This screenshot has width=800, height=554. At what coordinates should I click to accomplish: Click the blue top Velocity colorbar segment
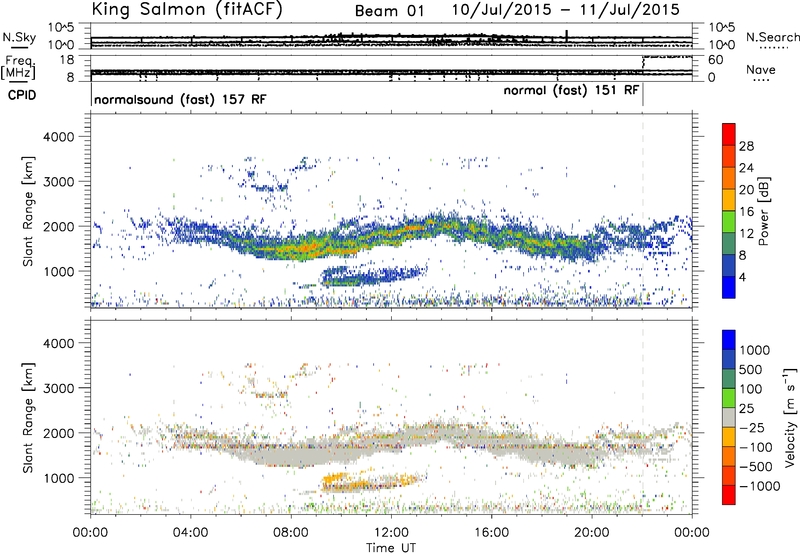click(x=729, y=340)
